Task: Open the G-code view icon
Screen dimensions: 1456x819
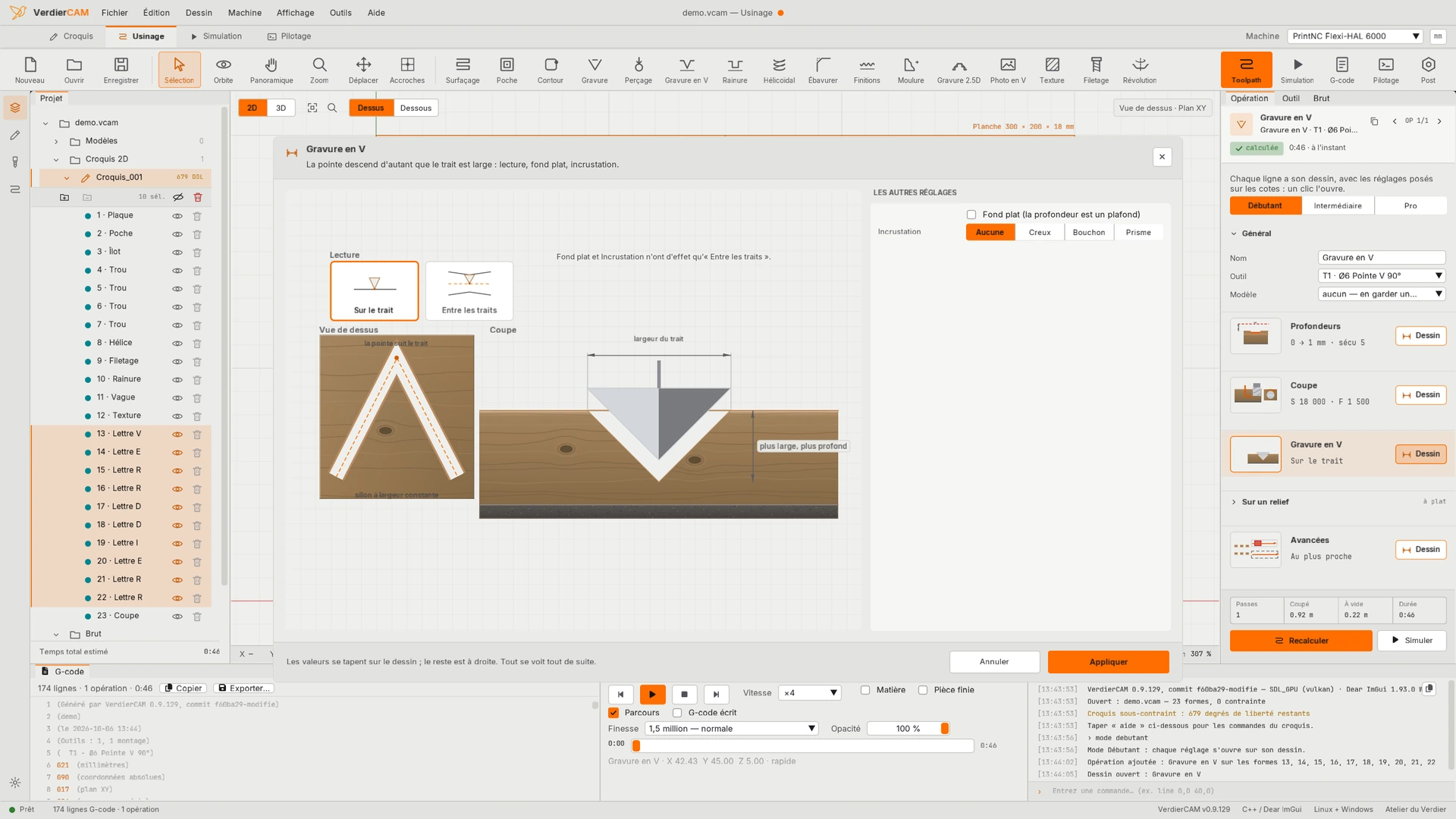Action: coord(1341,70)
